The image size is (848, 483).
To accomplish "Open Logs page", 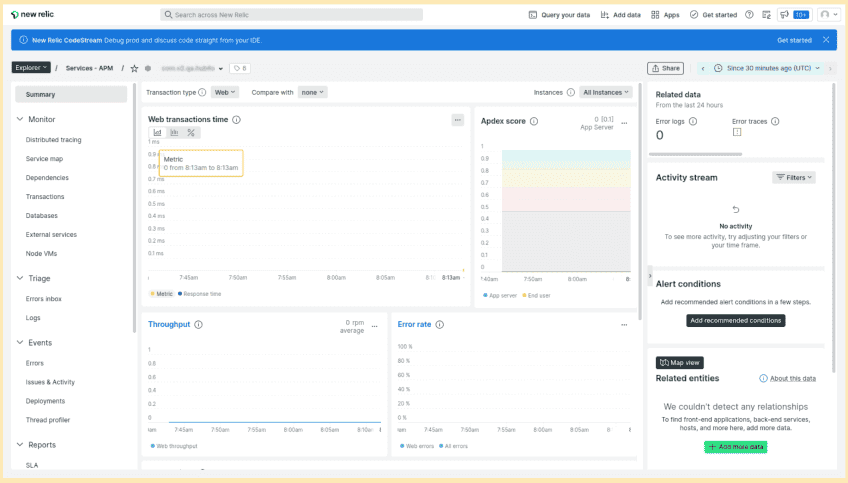I will coord(33,317).
